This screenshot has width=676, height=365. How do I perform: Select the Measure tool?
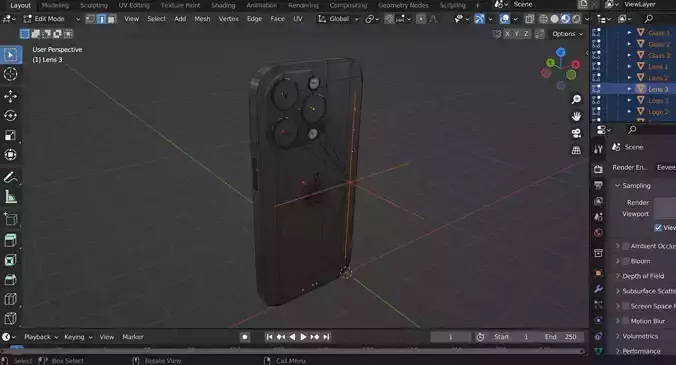(x=11, y=197)
